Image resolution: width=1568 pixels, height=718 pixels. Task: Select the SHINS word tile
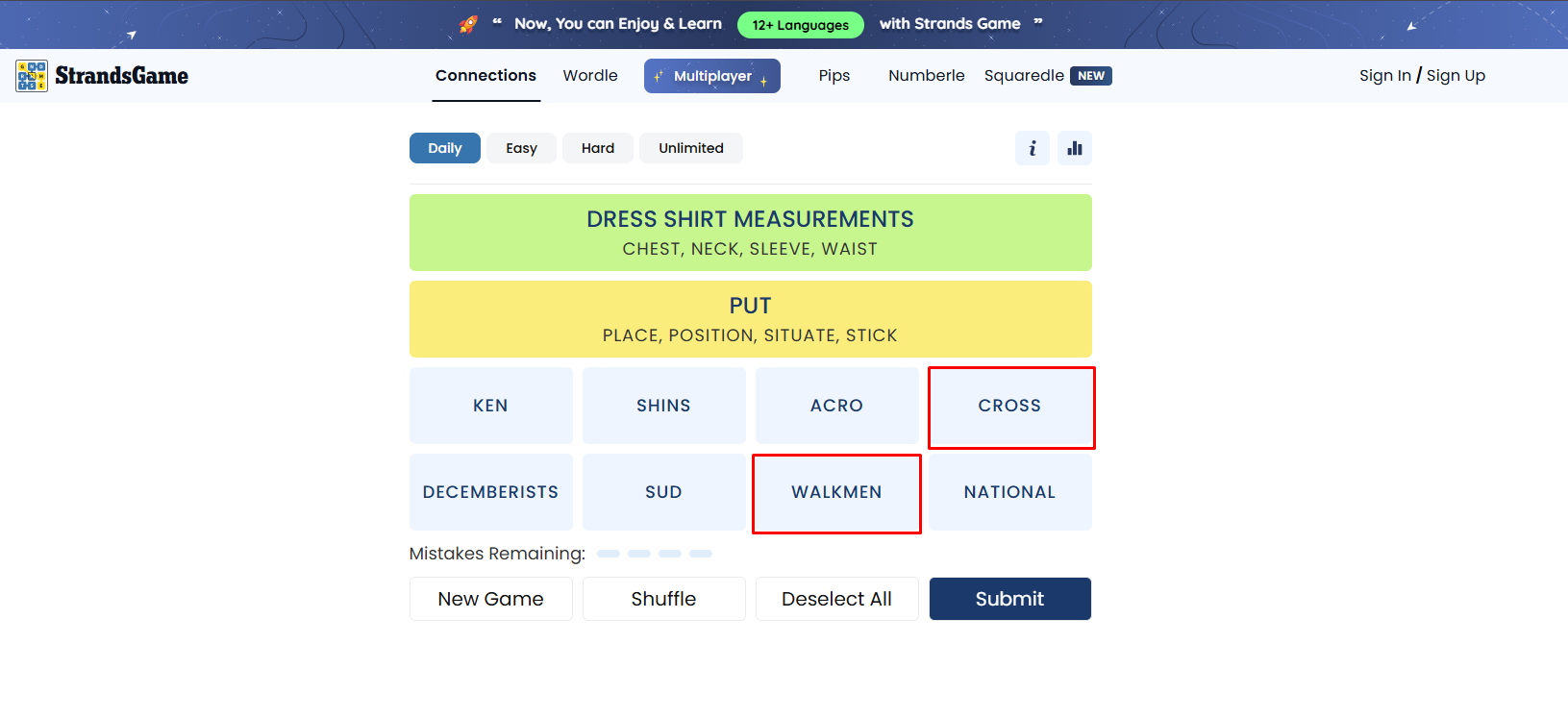[663, 406]
